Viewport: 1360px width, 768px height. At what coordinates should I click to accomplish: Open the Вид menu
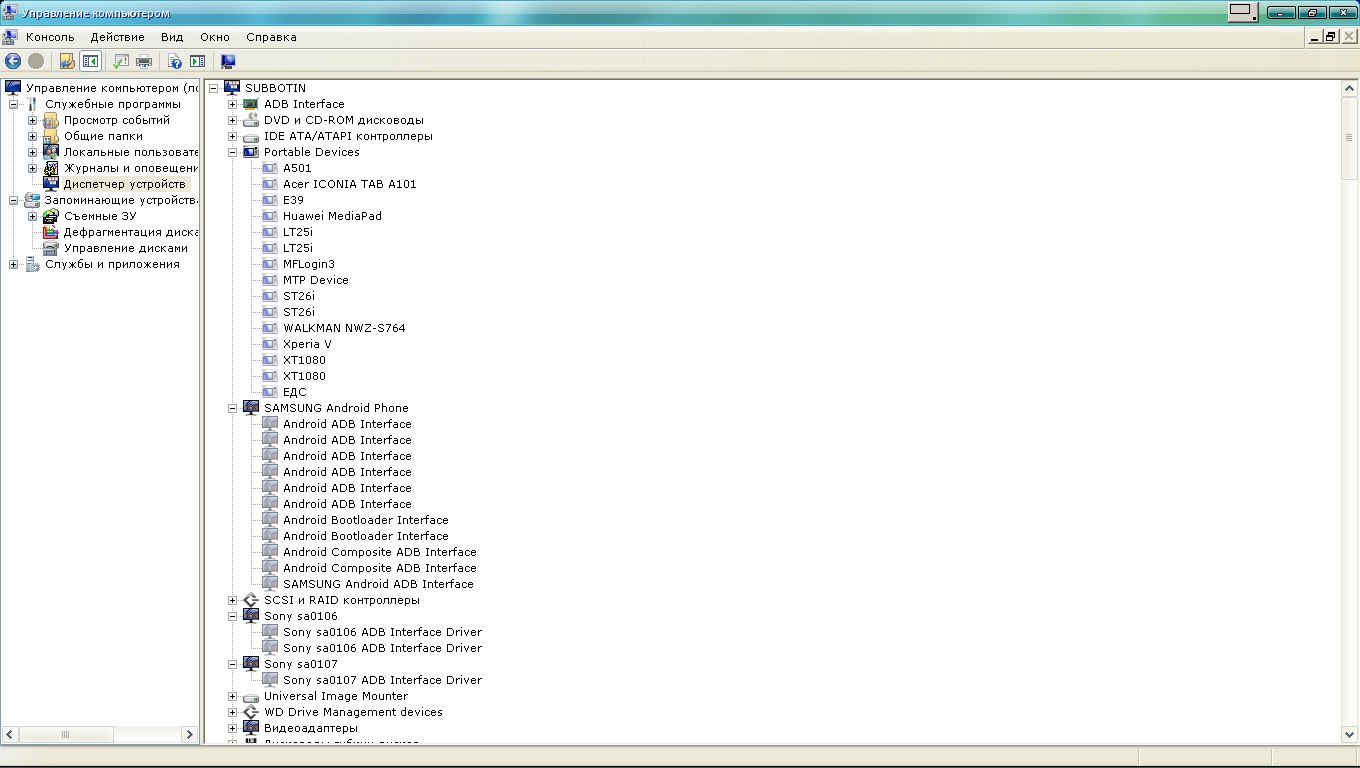click(172, 37)
